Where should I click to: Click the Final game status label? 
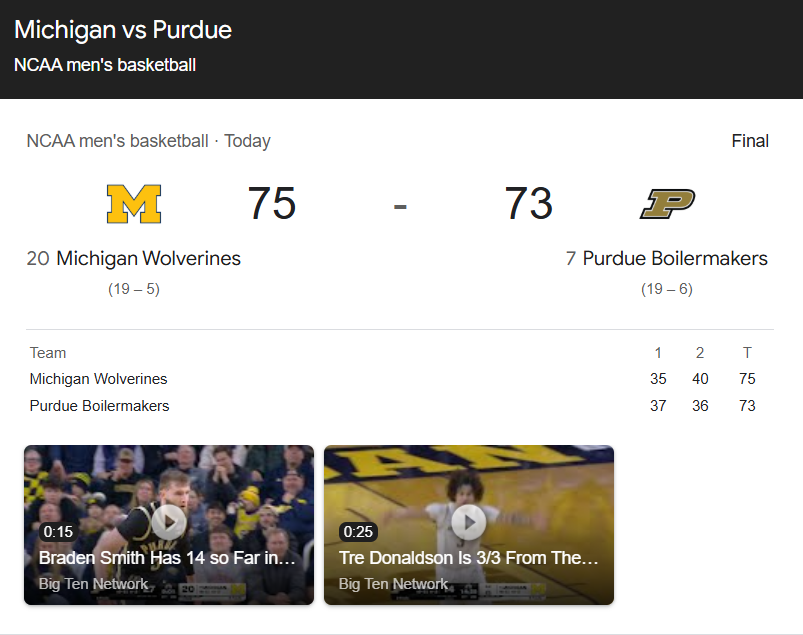[750, 141]
